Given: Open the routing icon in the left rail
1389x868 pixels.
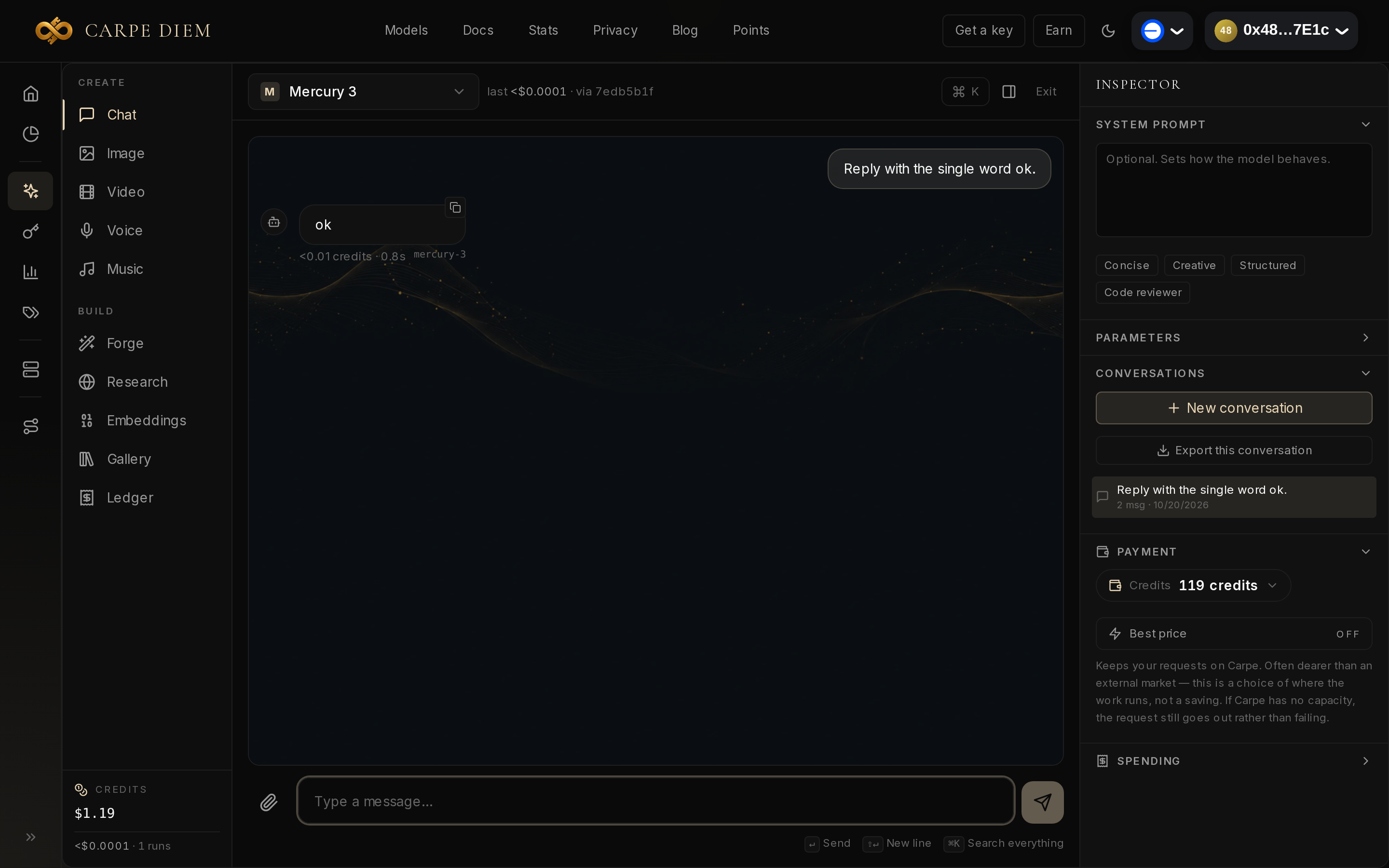Looking at the screenshot, I should click(x=30, y=426).
